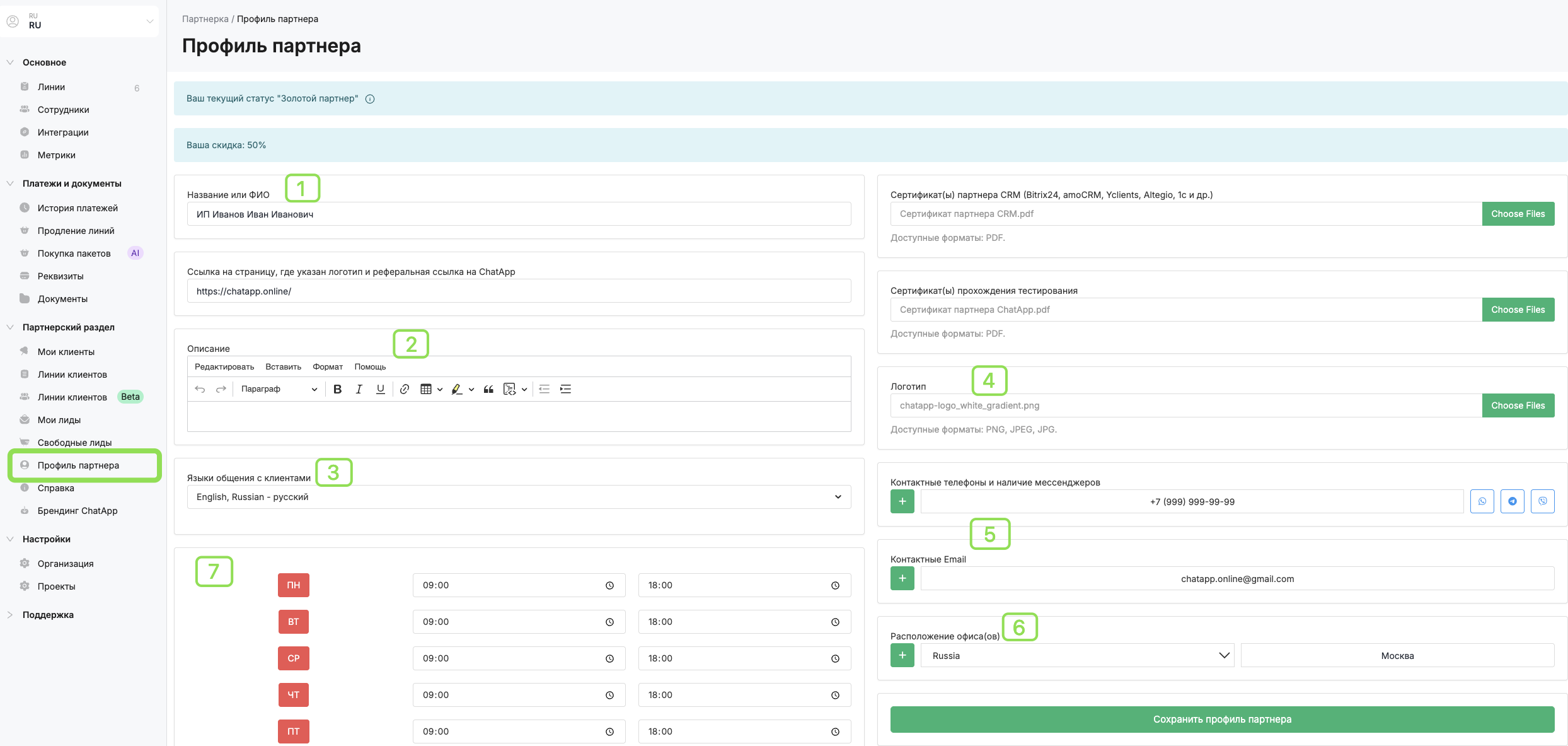Click the undo arrow in description editor
The image size is (1568, 746).
pos(200,389)
